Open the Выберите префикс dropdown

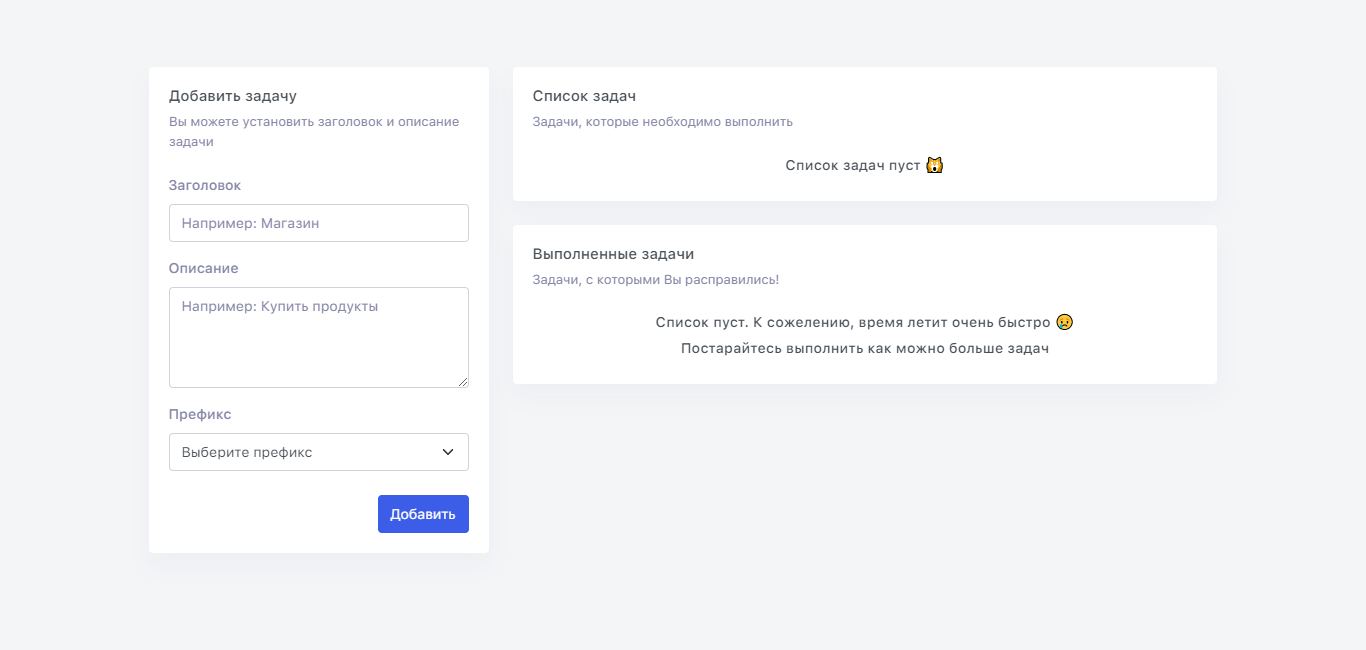point(318,452)
